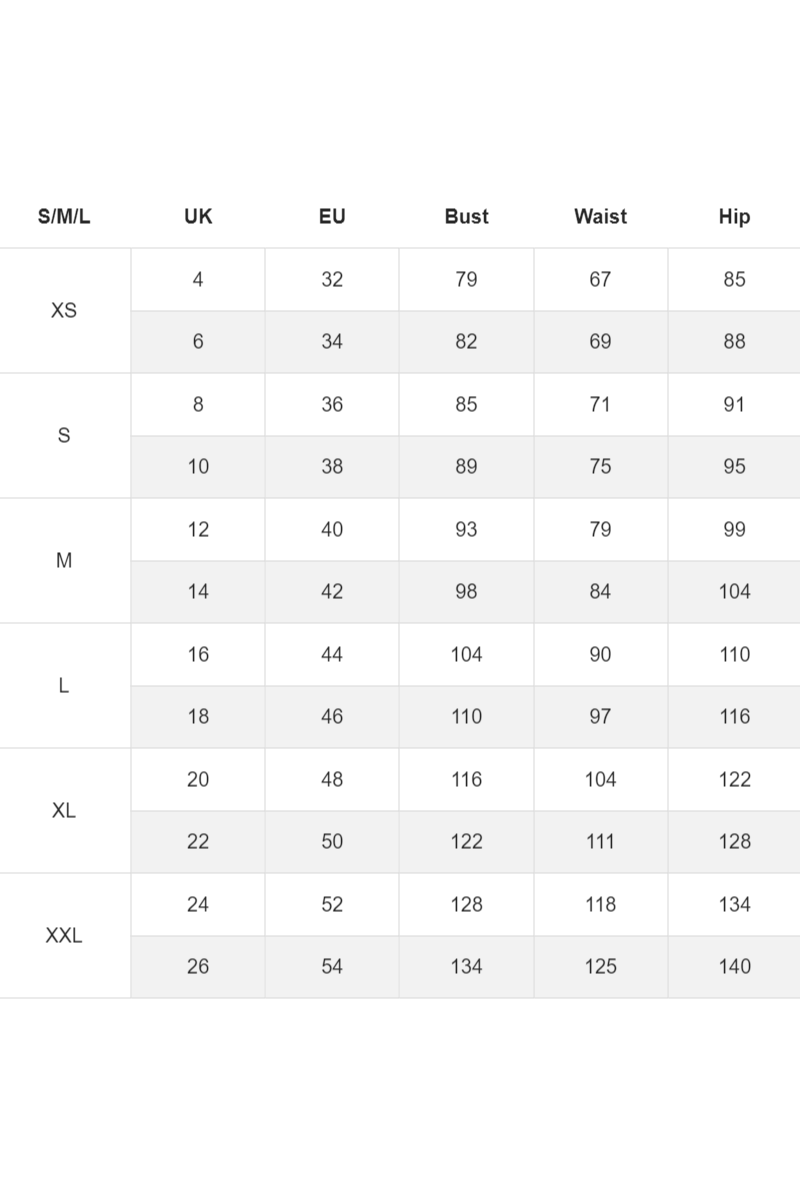Click EU size 38 cell
Viewport: 800px width, 1200px height.
(x=332, y=467)
